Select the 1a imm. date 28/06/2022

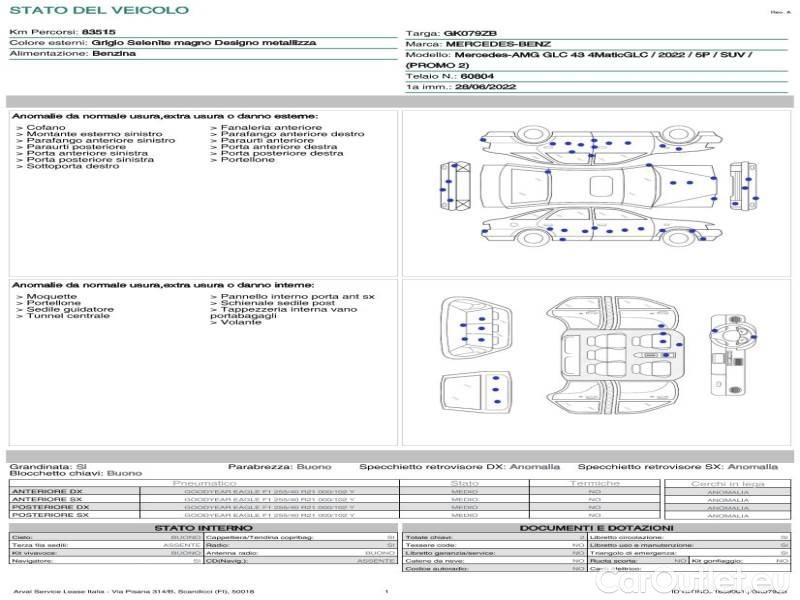click(485, 87)
